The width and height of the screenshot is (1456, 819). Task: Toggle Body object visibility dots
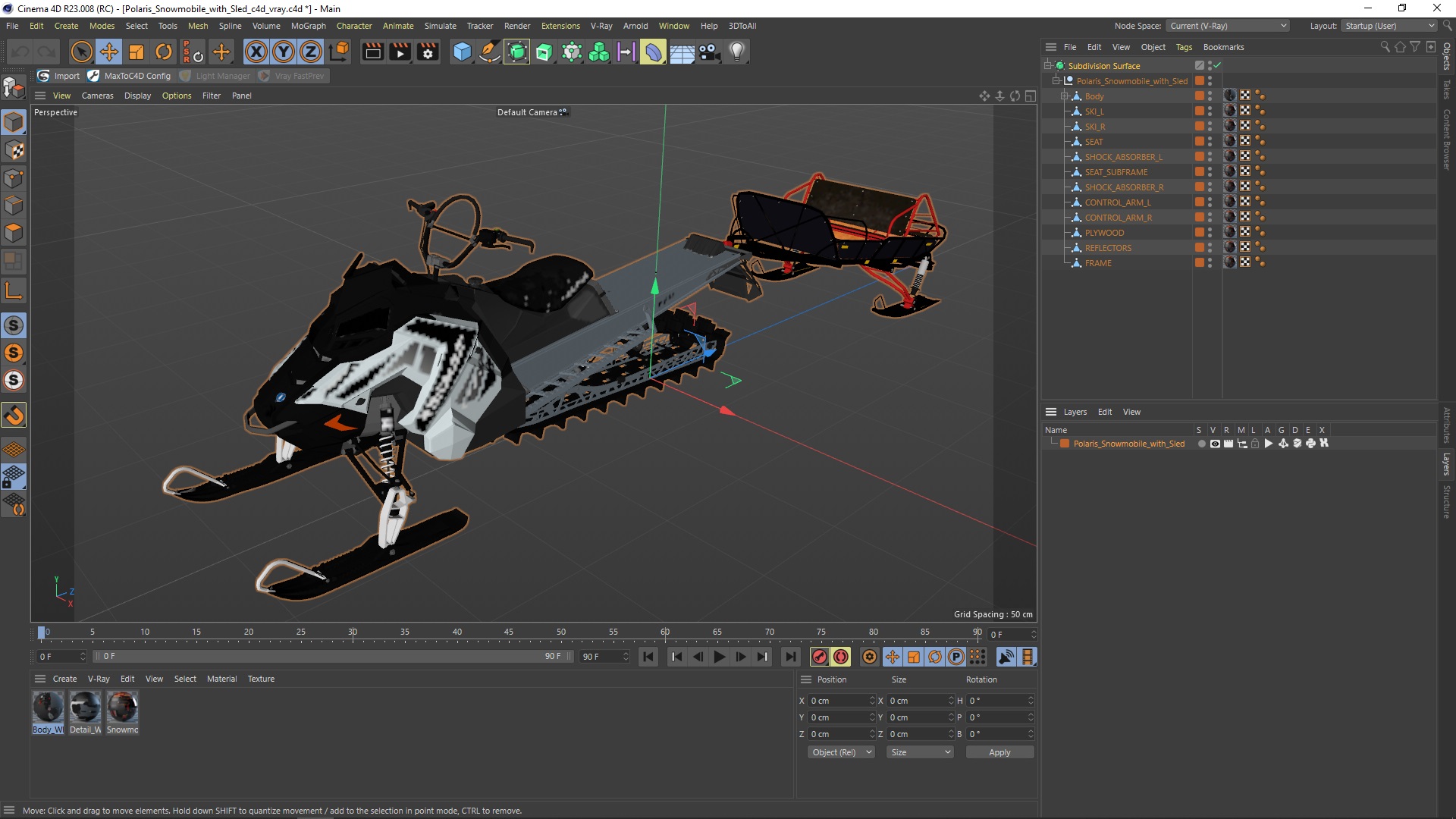point(1210,96)
